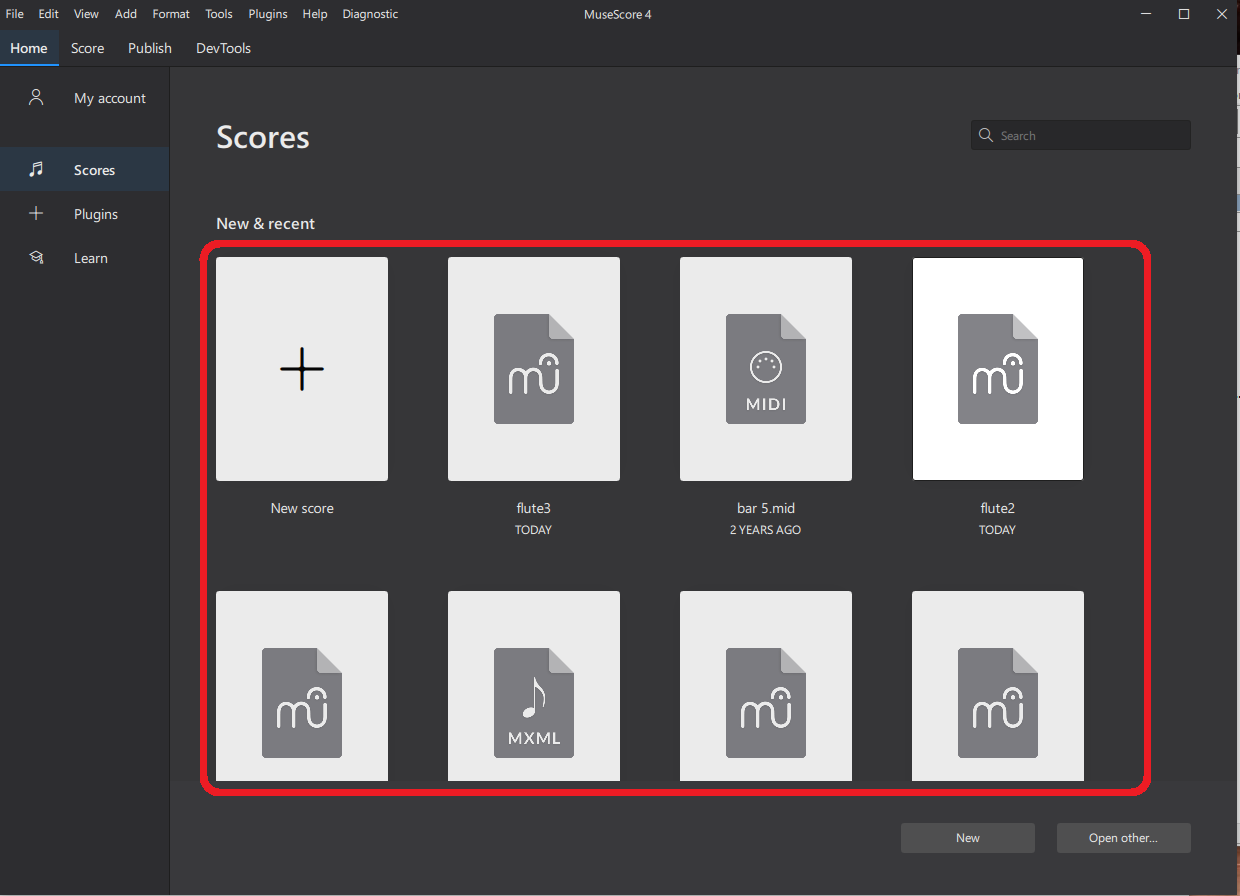Click the Plugins plus icon in the sidebar

(37, 213)
